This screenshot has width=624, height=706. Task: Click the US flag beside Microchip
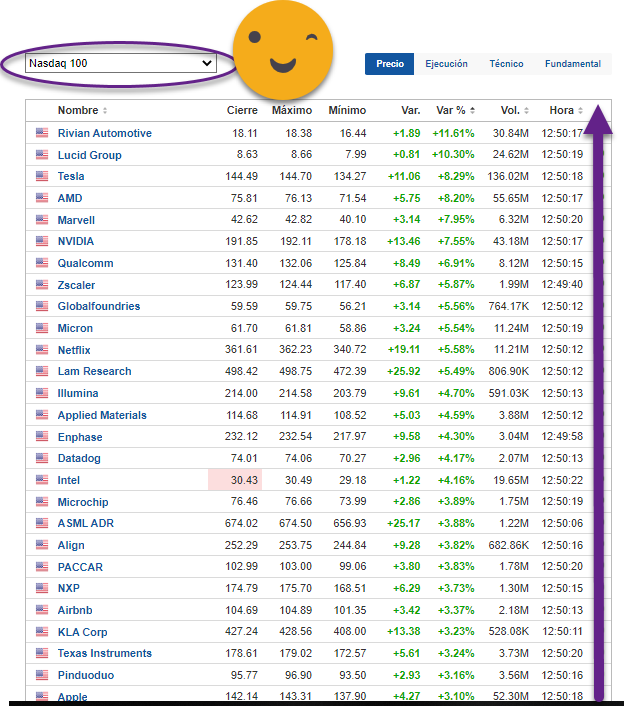[42, 502]
